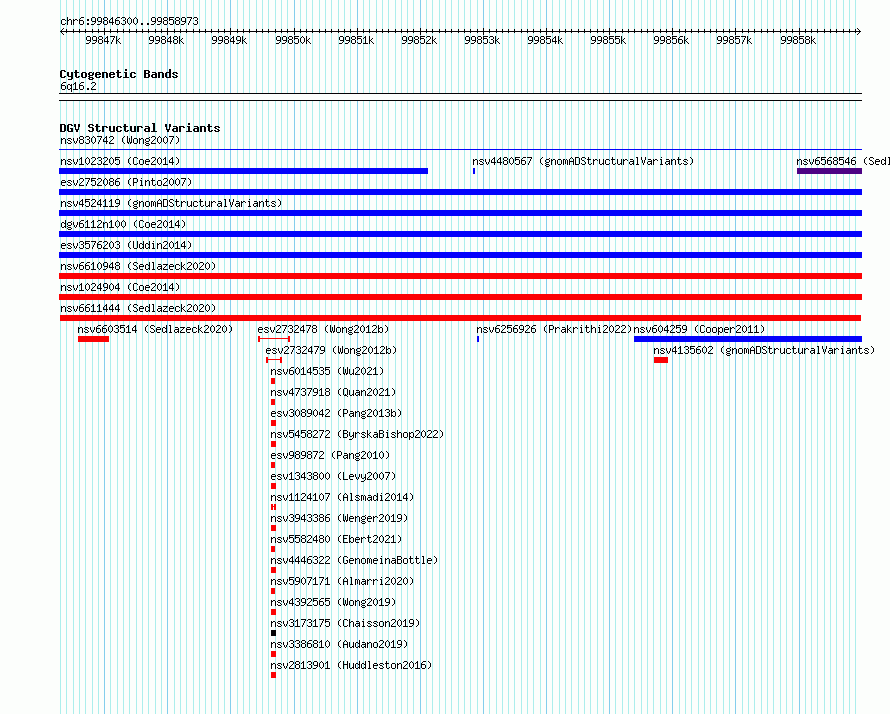
Task: Click the red nsv6603514 variant bar
Action: [93, 339]
